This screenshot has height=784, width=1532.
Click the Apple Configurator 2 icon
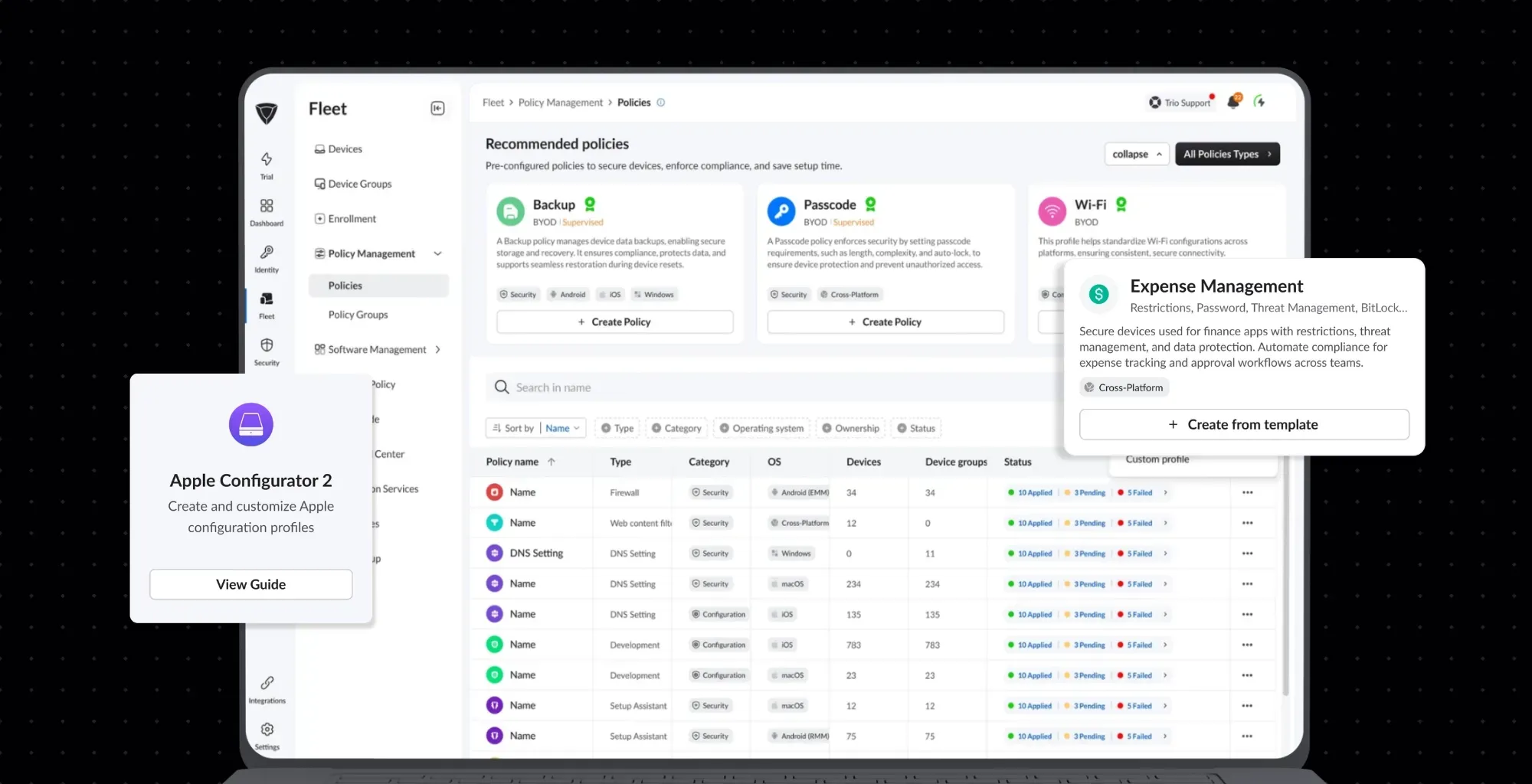click(x=251, y=424)
